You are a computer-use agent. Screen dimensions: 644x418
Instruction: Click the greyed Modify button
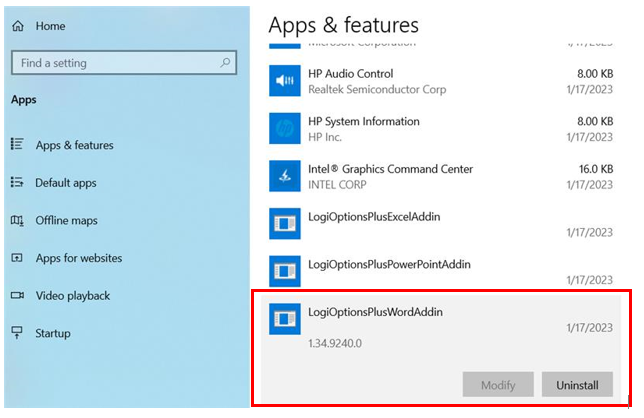click(x=497, y=385)
